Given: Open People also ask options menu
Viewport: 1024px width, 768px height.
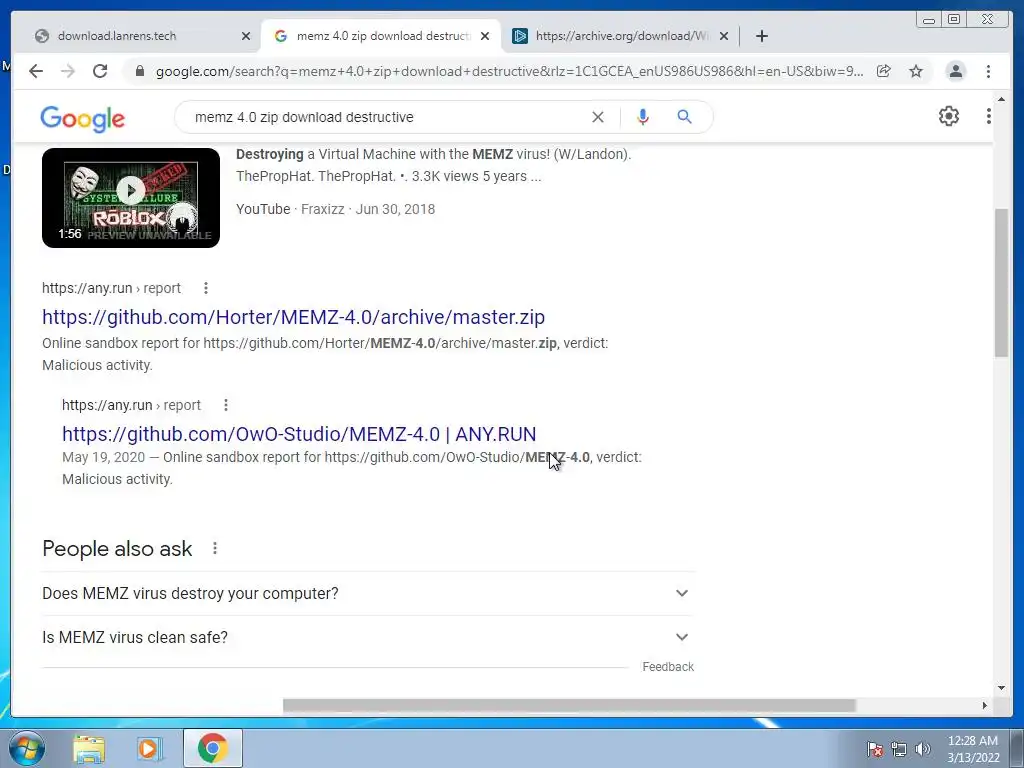Looking at the screenshot, I should click(x=215, y=549).
